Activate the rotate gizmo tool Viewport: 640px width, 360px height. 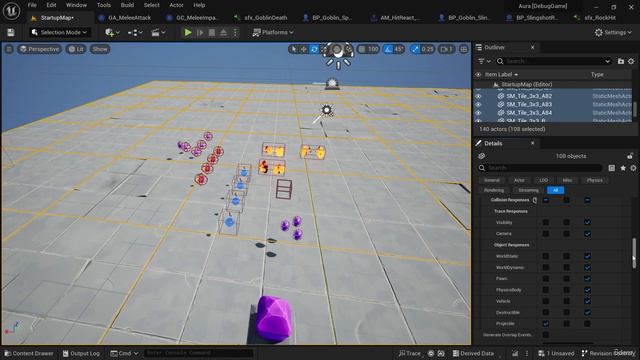[x=314, y=49]
